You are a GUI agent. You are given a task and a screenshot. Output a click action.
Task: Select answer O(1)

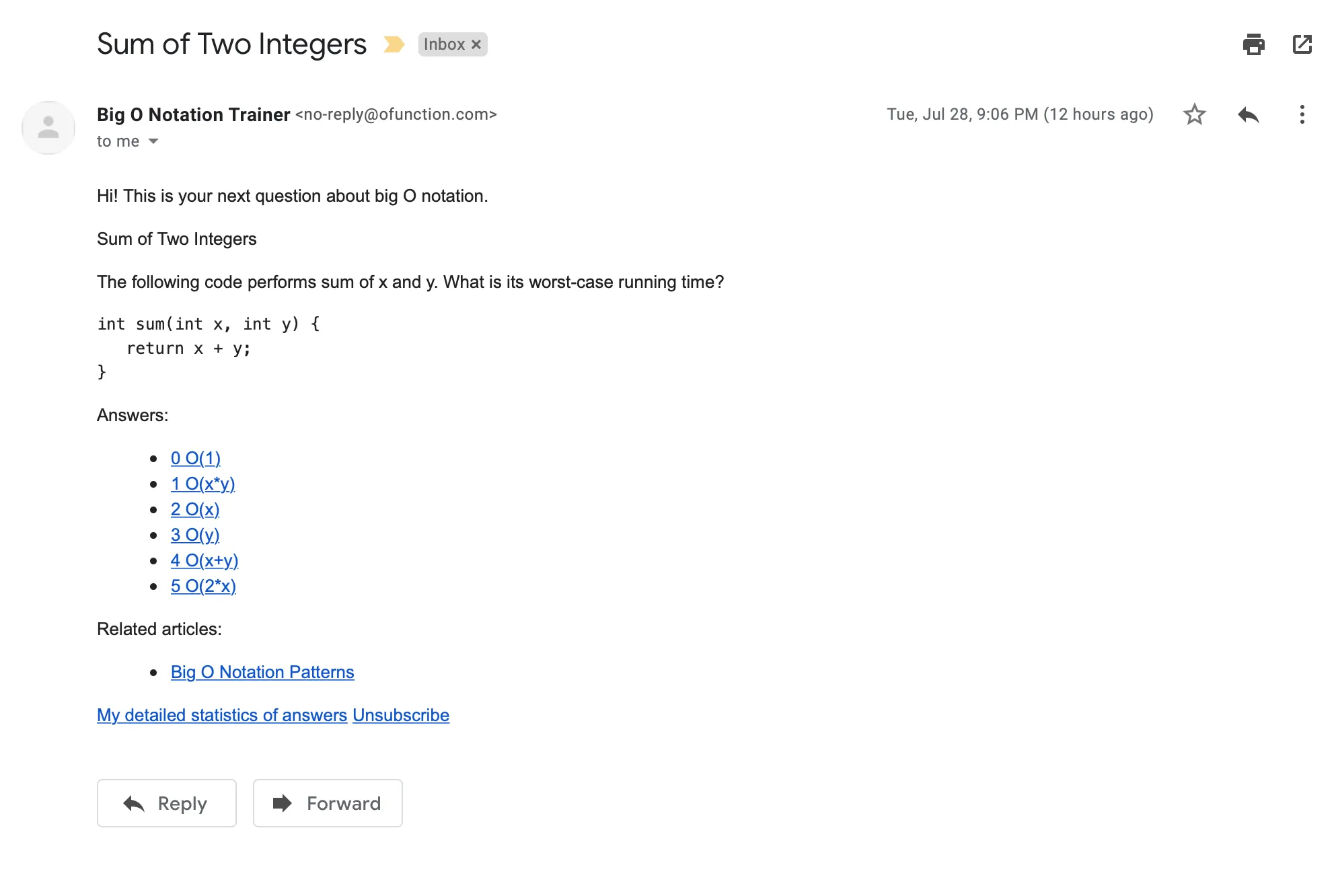(x=196, y=458)
